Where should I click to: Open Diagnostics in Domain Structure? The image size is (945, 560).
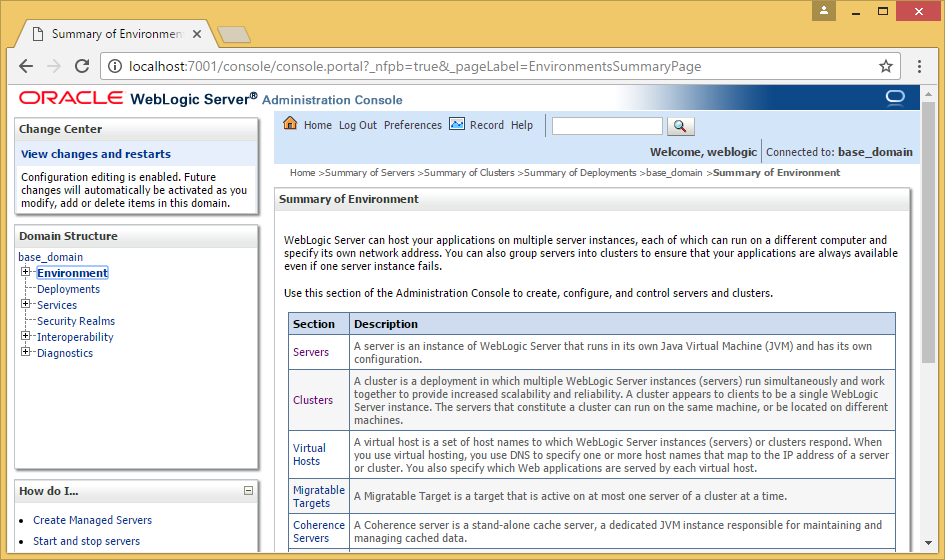pos(64,353)
